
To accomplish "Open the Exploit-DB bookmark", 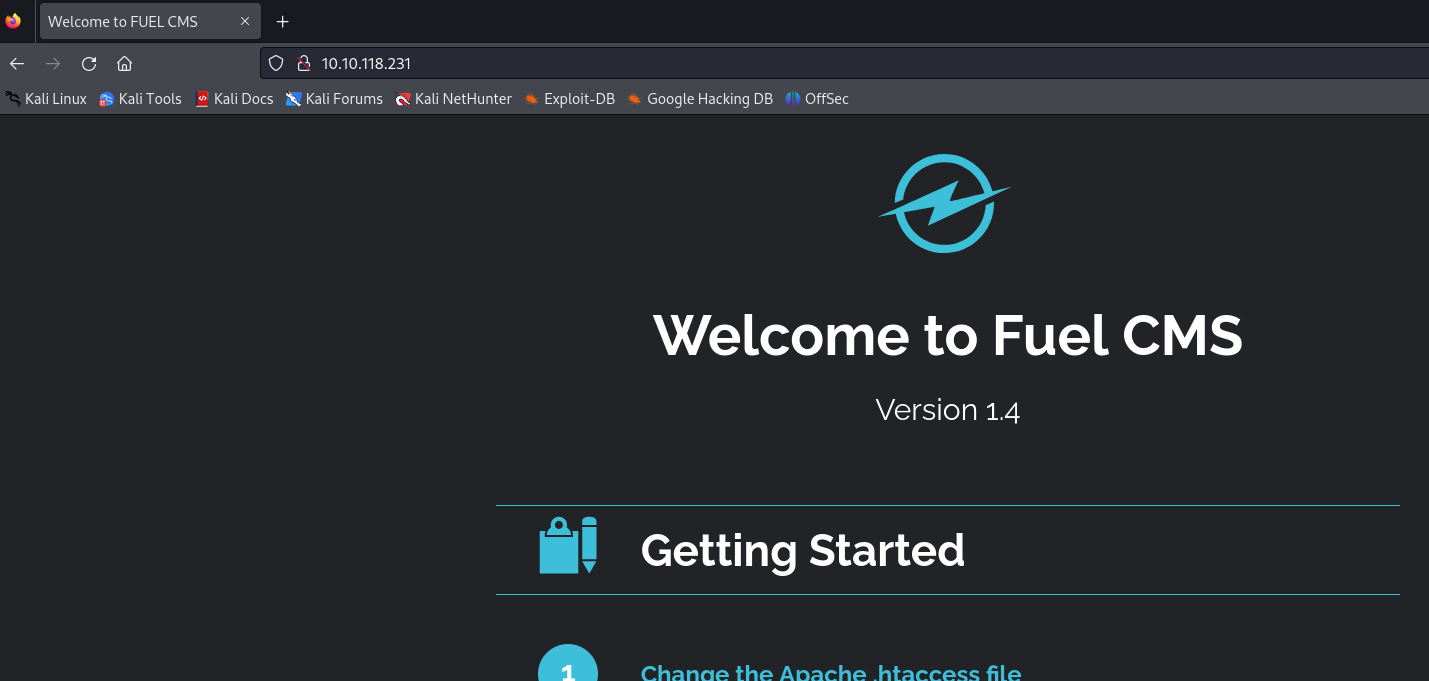I will pyautogui.click(x=569, y=99).
